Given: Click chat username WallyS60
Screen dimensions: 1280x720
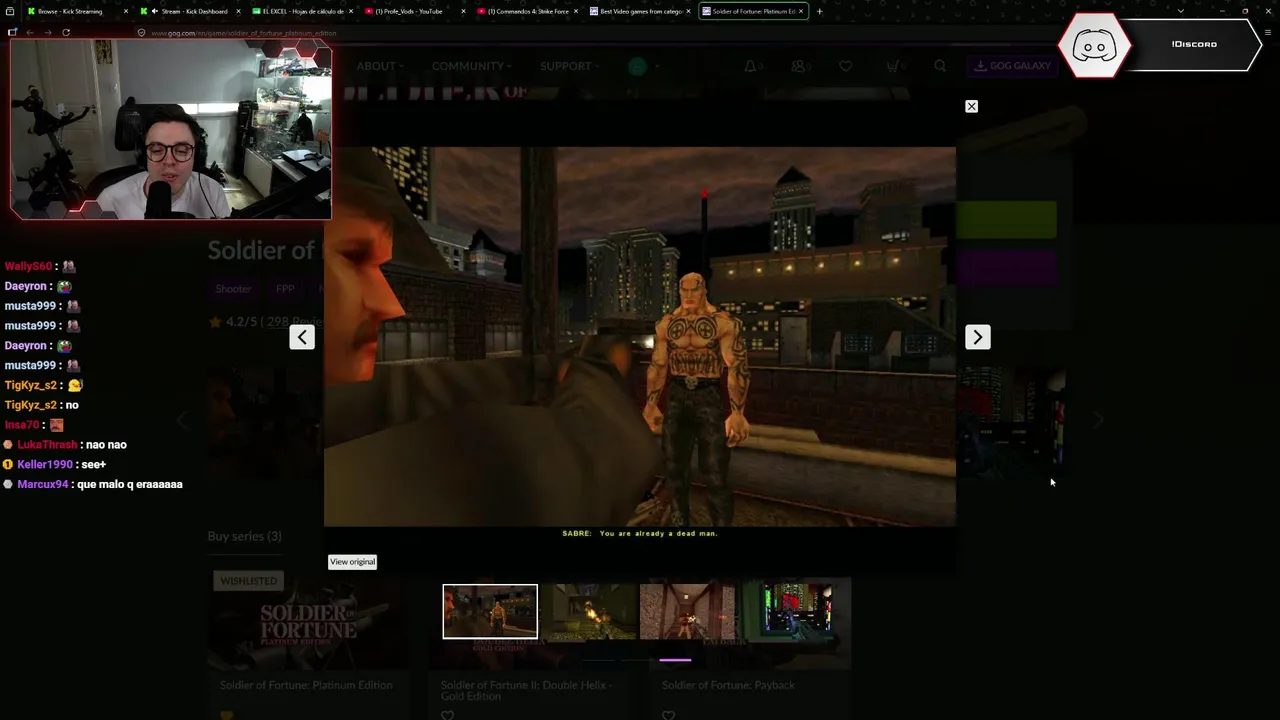Looking at the screenshot, I should coord(28,266).
